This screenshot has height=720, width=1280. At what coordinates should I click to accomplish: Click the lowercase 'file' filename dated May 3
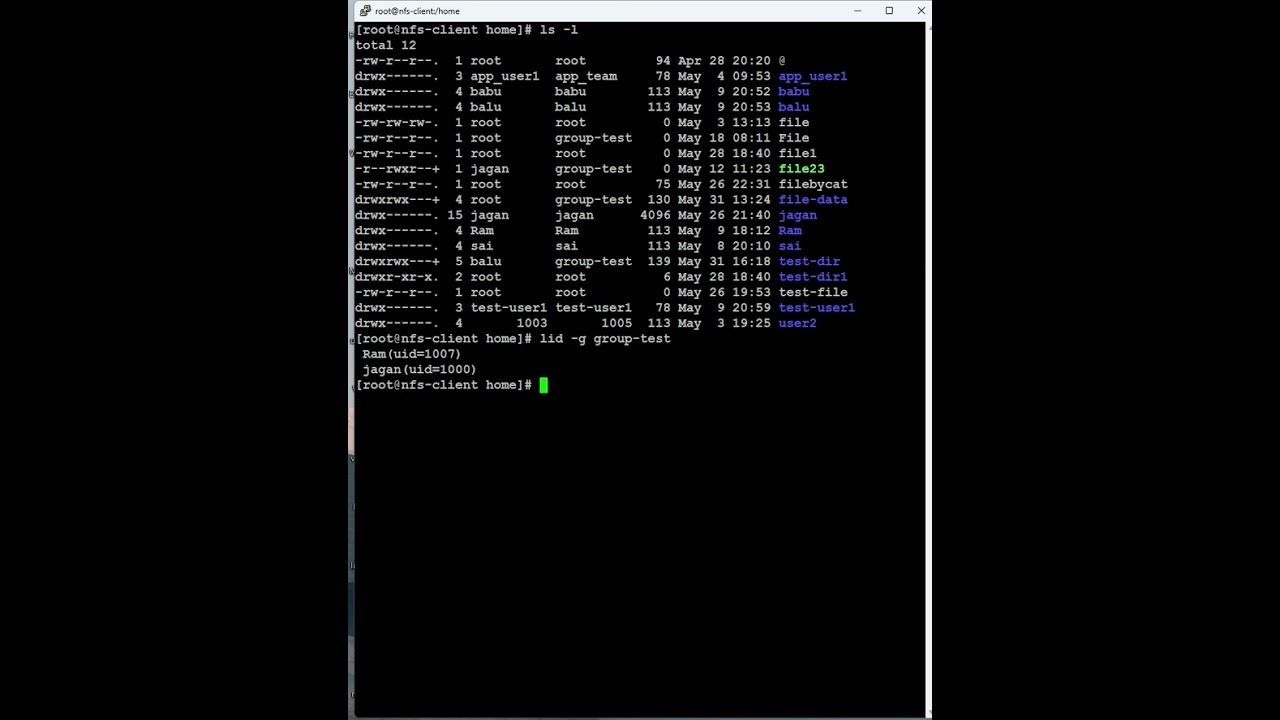(793, 122)
